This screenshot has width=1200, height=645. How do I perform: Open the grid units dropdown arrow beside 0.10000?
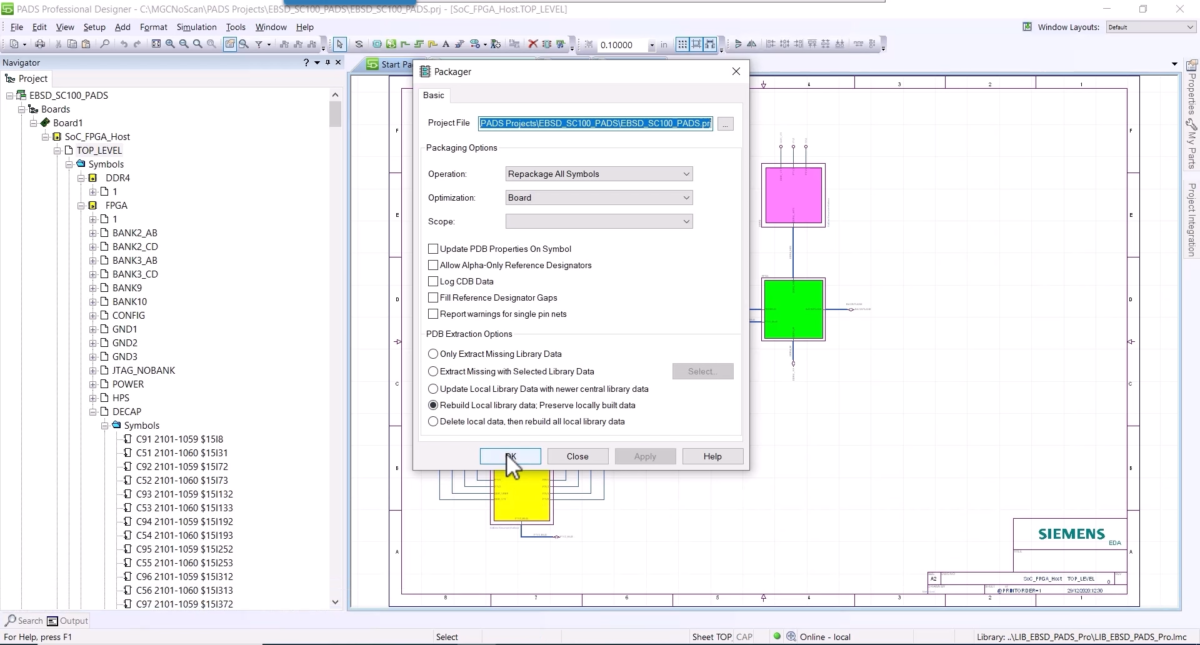click(652, 44)
